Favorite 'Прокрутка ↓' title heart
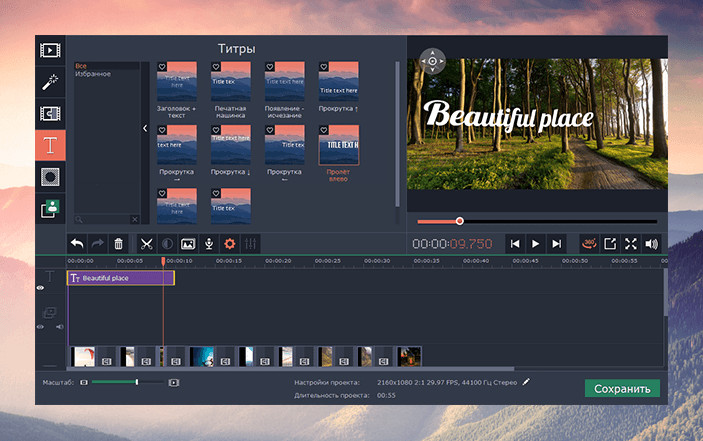703x441 pixels. tap(216, 130)
